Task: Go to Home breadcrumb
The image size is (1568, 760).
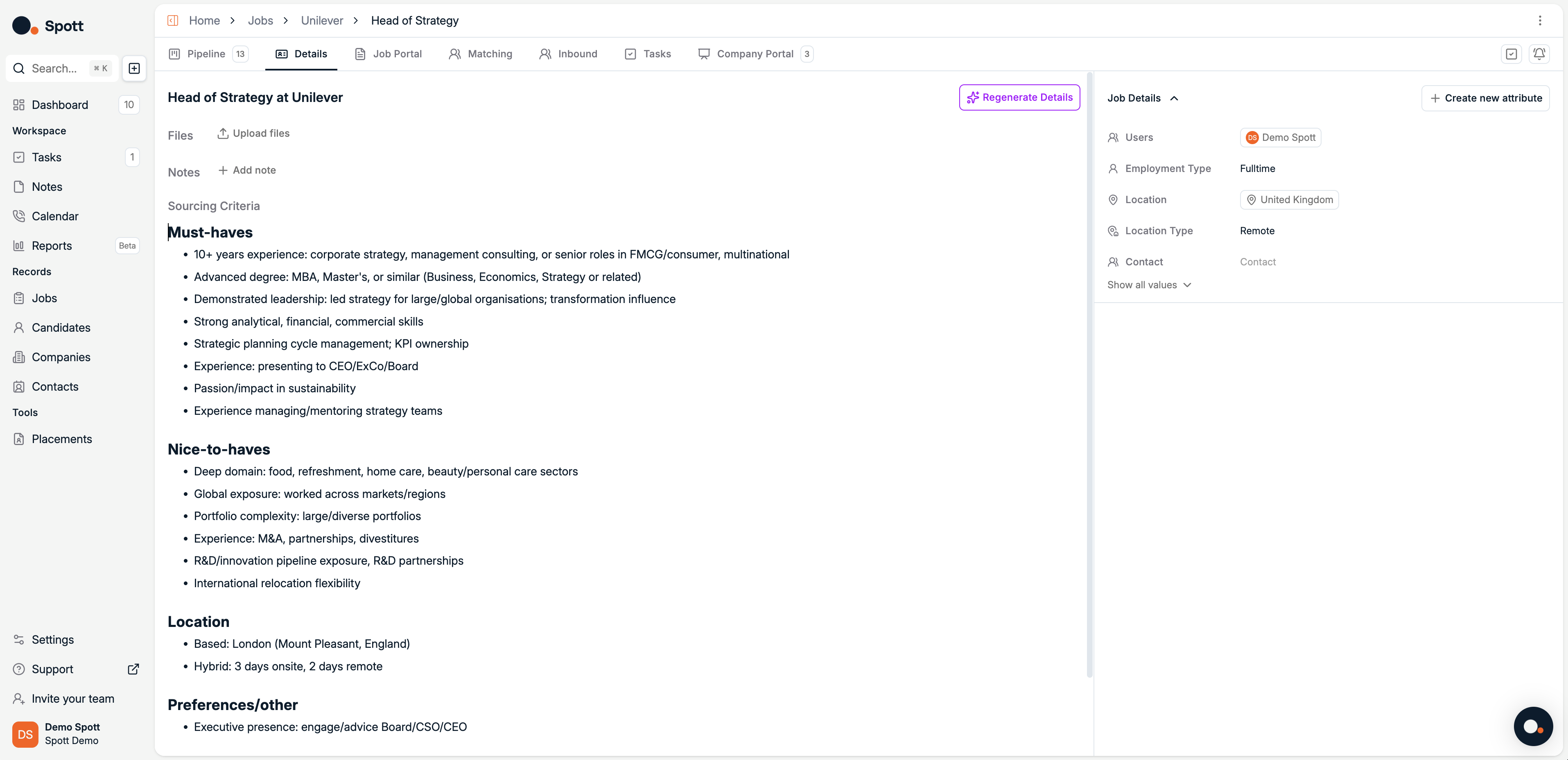Action: click(205, 21)
